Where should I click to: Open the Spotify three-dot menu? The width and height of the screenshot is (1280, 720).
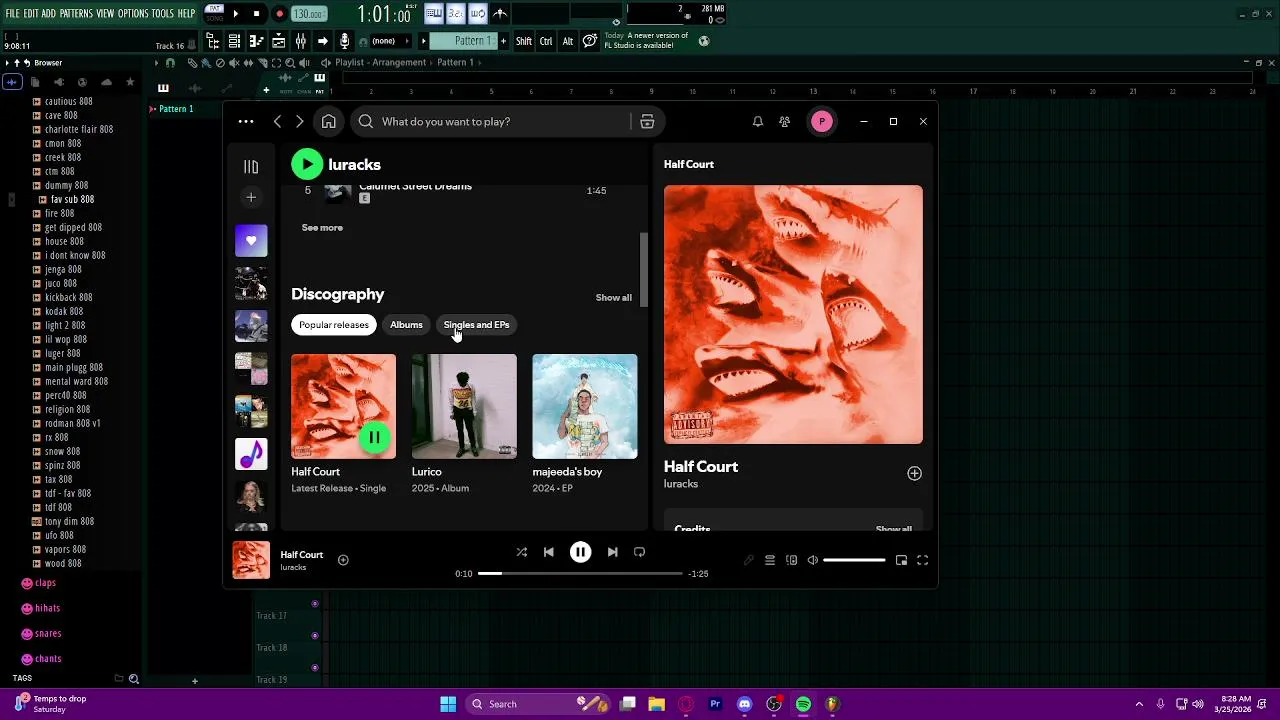point(246,122)
